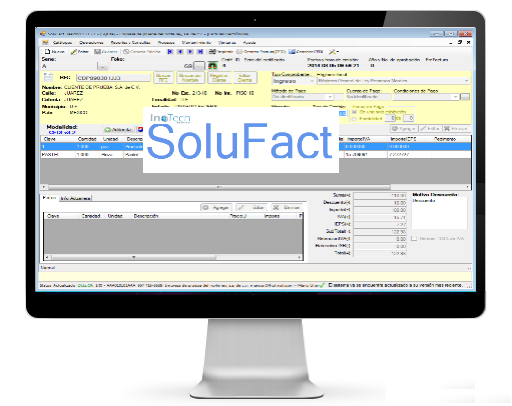The width and height of the screenshot is (512, 406).
Task: Click the Imprimir printer toolbar button
Action: tap(221, 52)
